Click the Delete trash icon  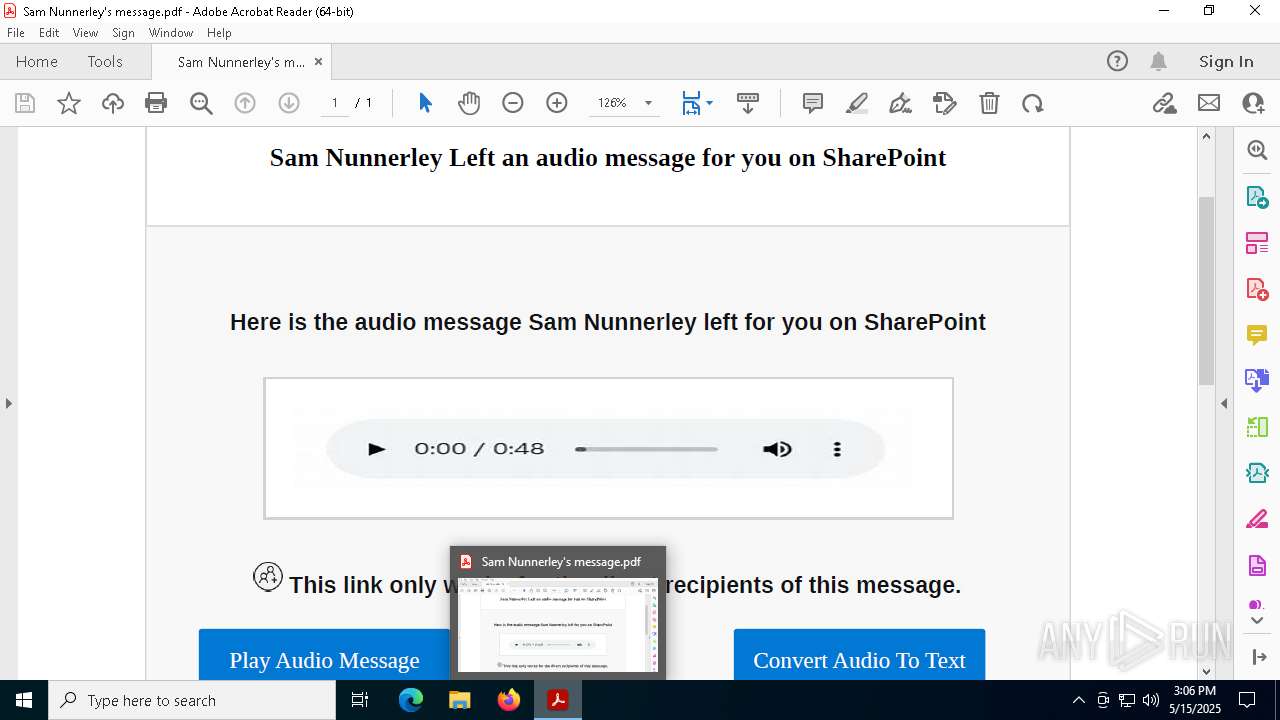[x=989, y=103]
